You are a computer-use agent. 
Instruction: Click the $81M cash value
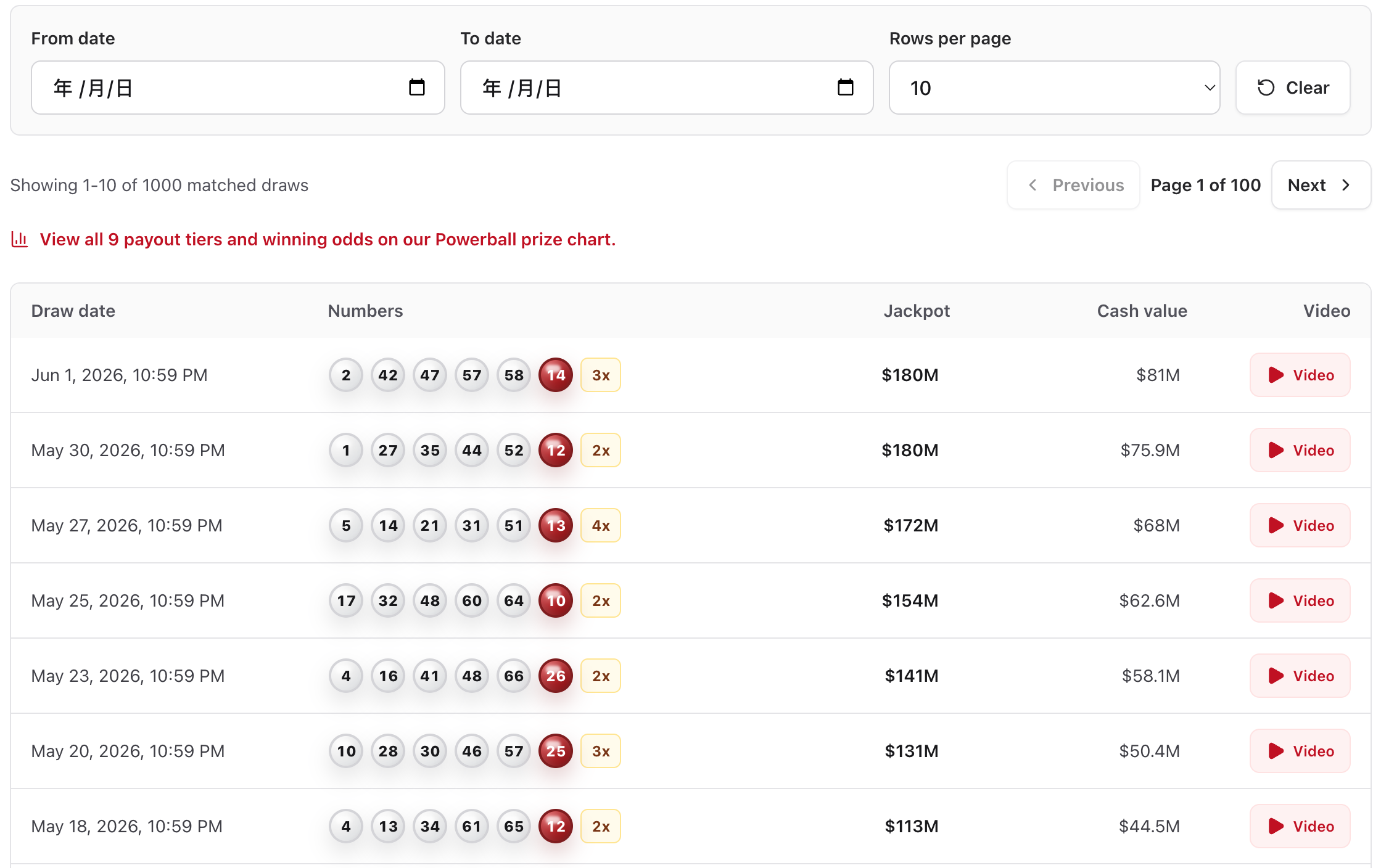1158,375
